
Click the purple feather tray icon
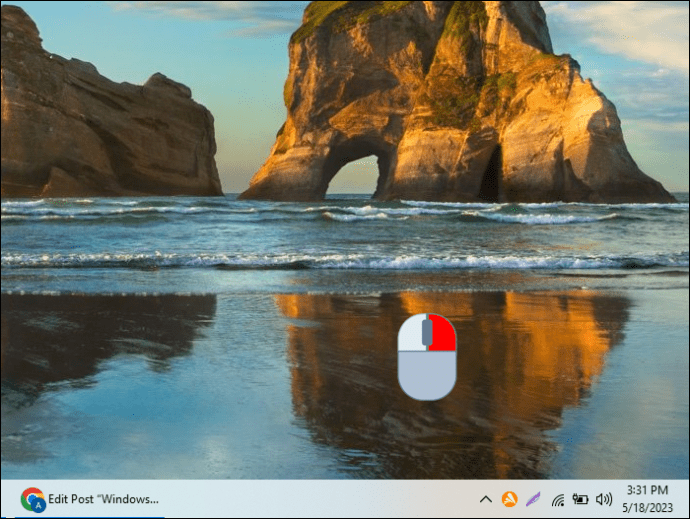click(x=533, y=500)
